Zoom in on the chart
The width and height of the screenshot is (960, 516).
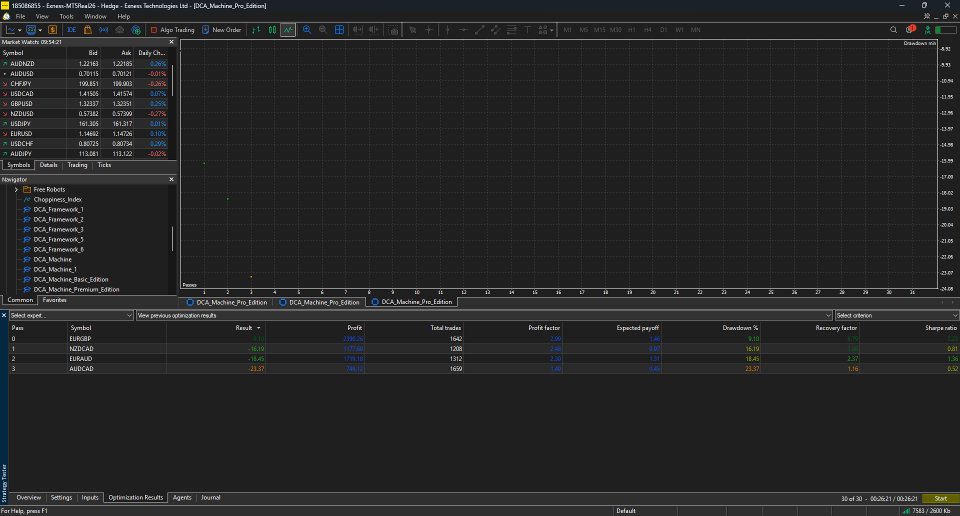[307, 29]
